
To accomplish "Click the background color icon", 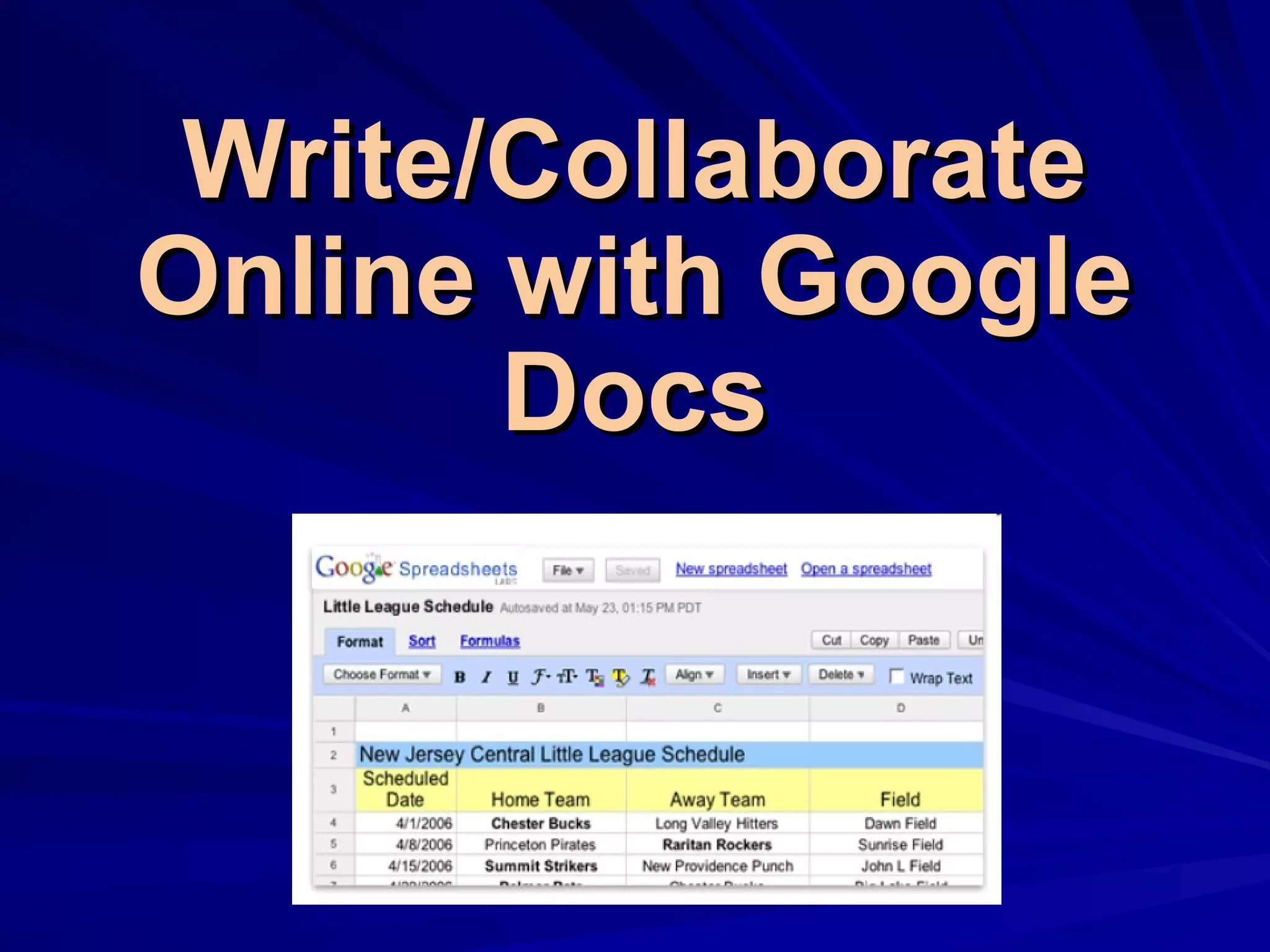I will [621, 677].
